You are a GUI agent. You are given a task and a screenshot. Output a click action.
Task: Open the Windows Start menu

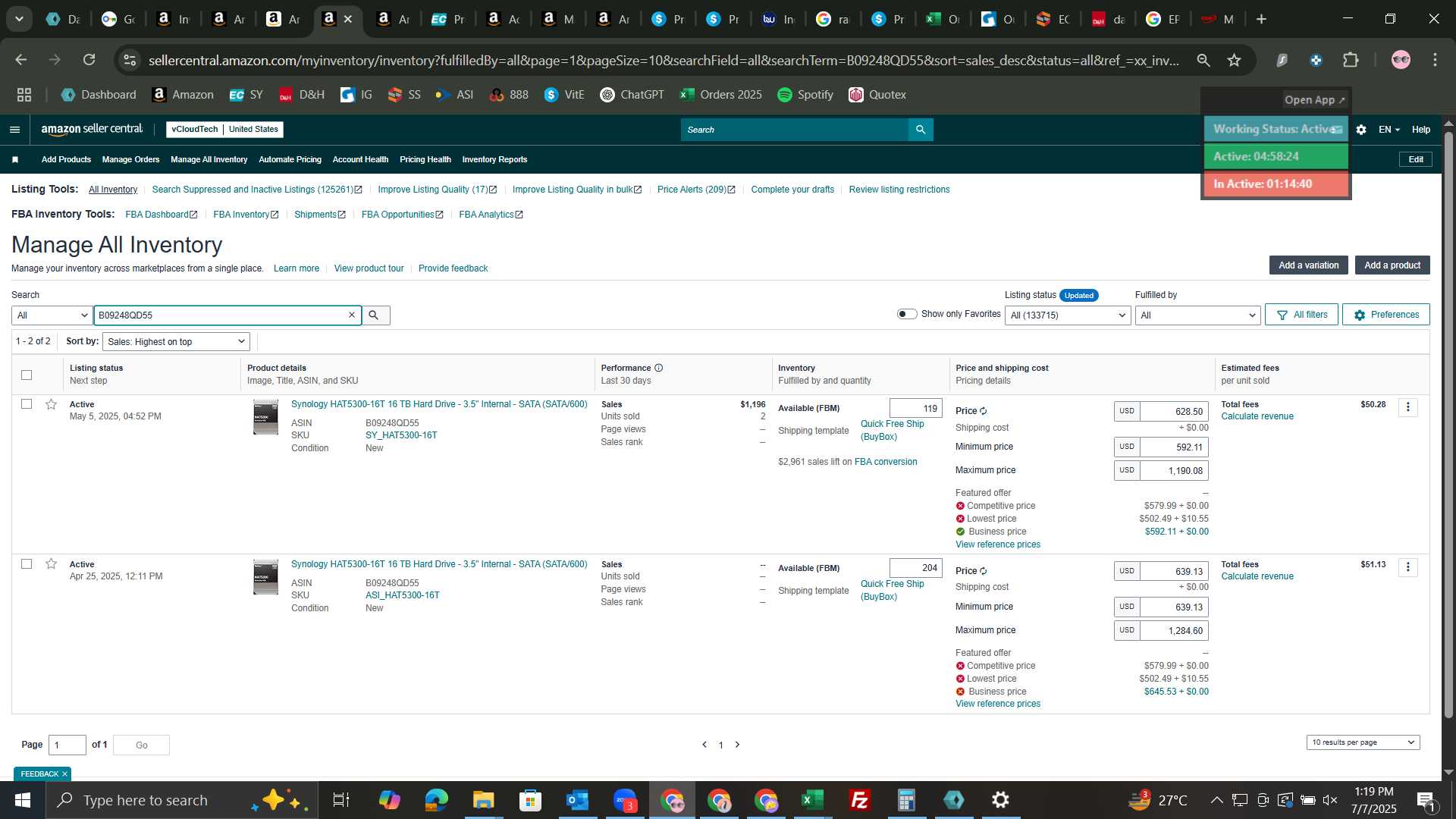pyautogui.click(x=22, y=800)
